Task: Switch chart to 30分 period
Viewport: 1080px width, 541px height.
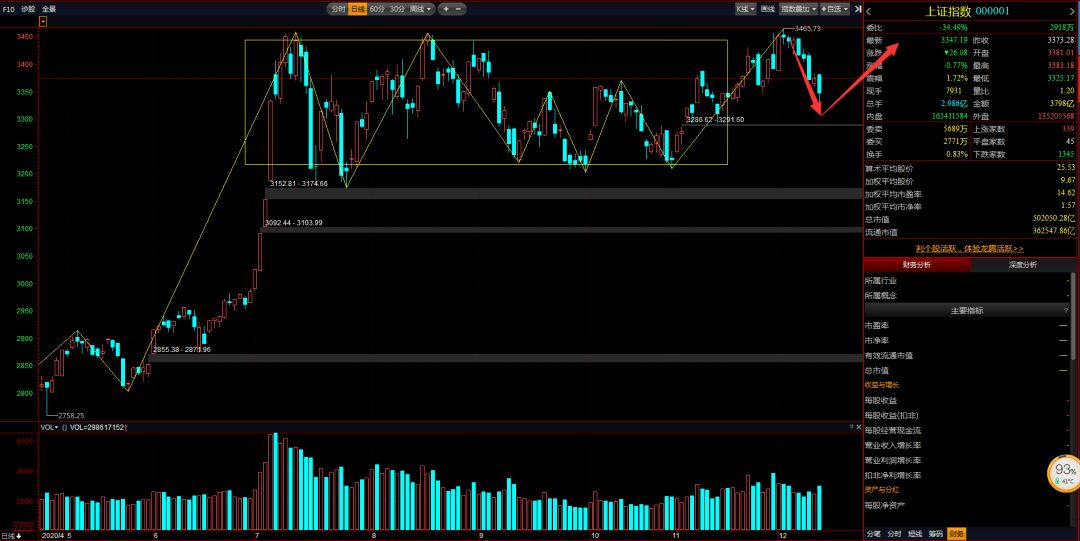Action: tap(397, 9)
